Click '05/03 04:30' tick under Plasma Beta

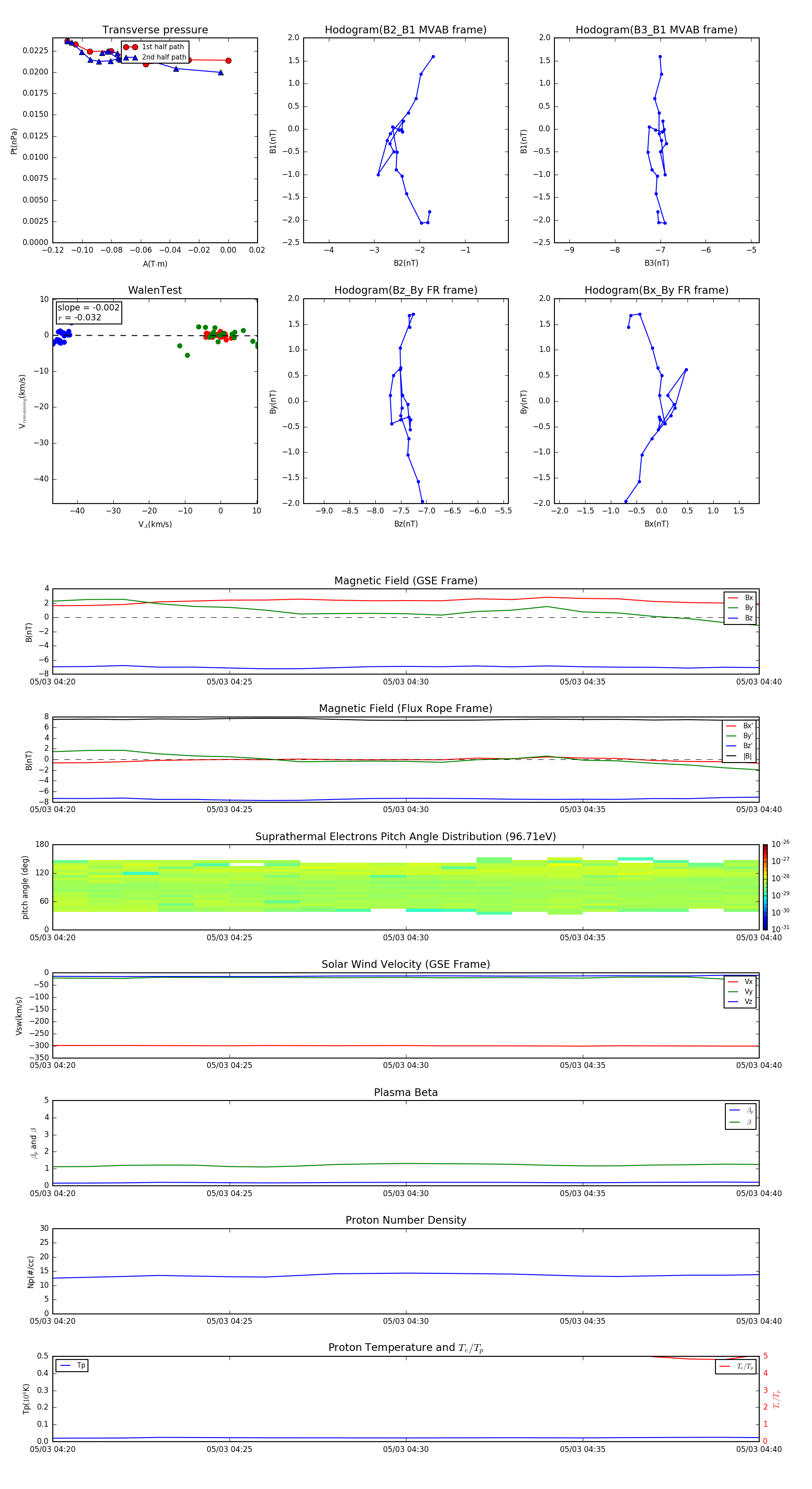point(406,1193)
